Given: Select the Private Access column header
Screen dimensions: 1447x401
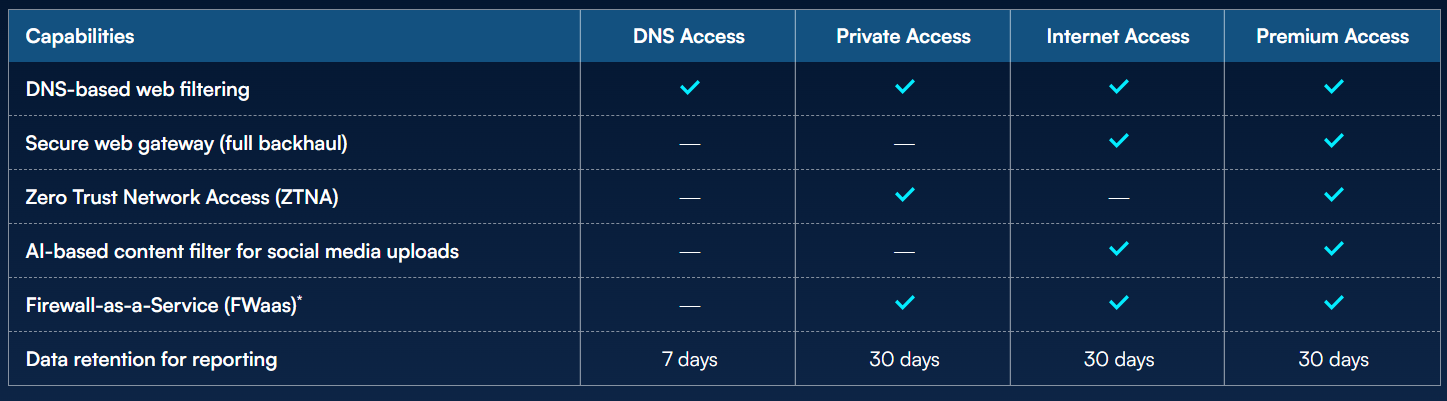Looking at the screenshot, I should click(x=904, y=37).
